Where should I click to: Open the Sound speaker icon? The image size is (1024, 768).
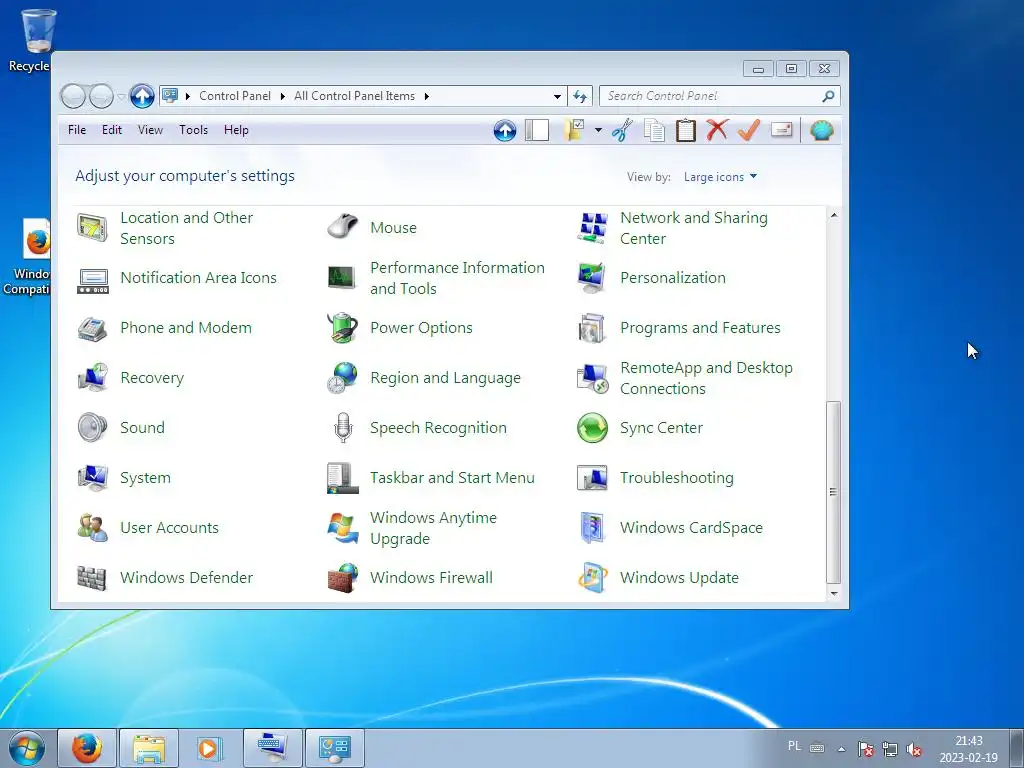93,428
